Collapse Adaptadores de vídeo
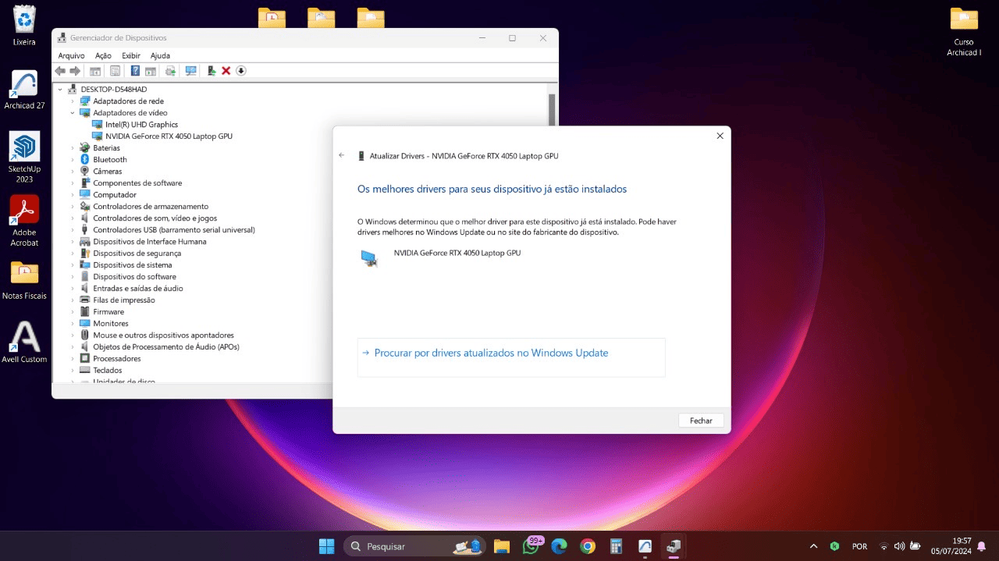Screen dimensions: 999x561 coord(73,113)
